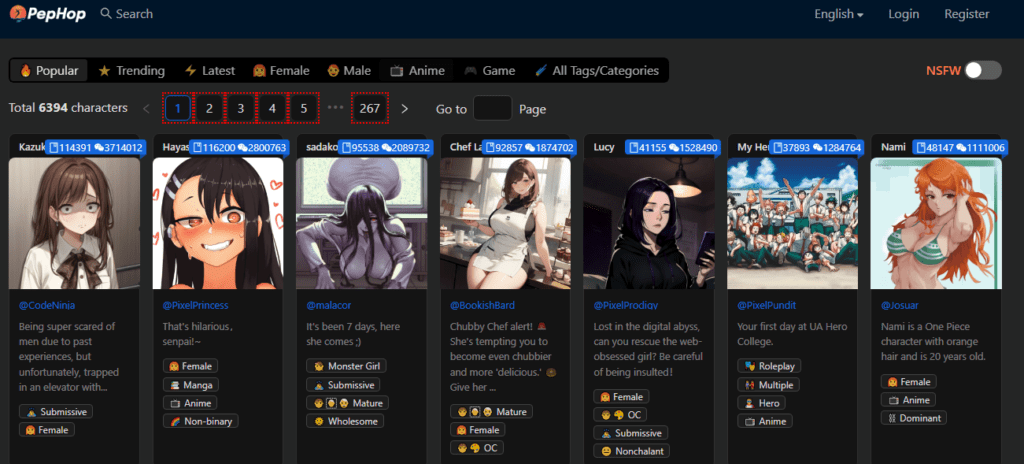Click the 95538 2089732 stats badge
This screenshot has width=1024, height=464.
(x=386, y=148)
